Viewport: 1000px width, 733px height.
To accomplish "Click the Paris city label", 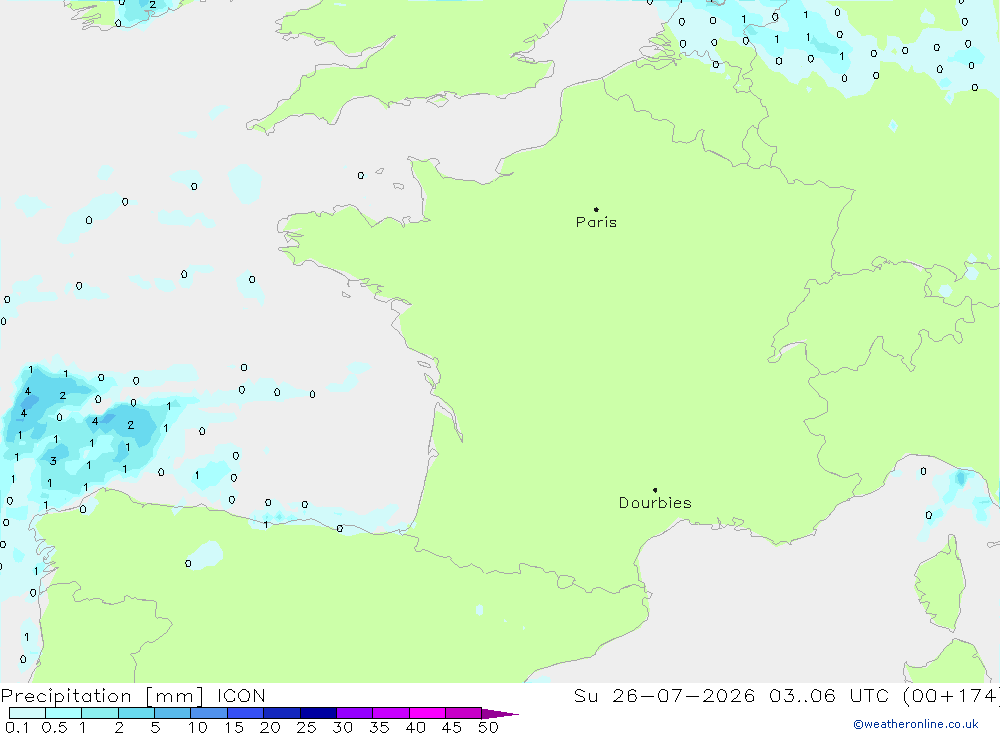I will (x=596, y=222).
